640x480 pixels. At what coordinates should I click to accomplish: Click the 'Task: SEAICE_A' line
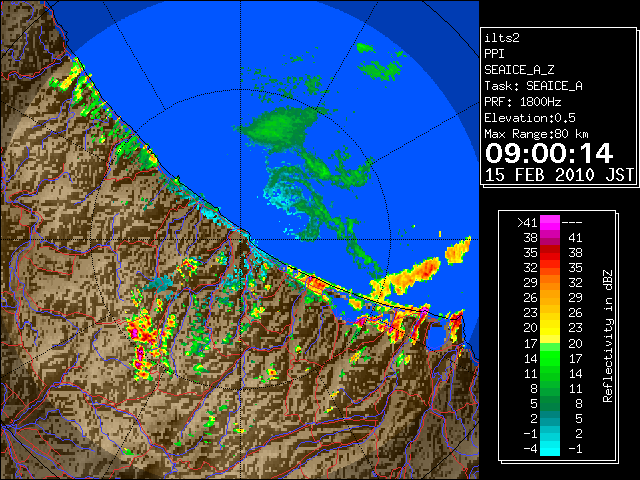tap(533, 86)
